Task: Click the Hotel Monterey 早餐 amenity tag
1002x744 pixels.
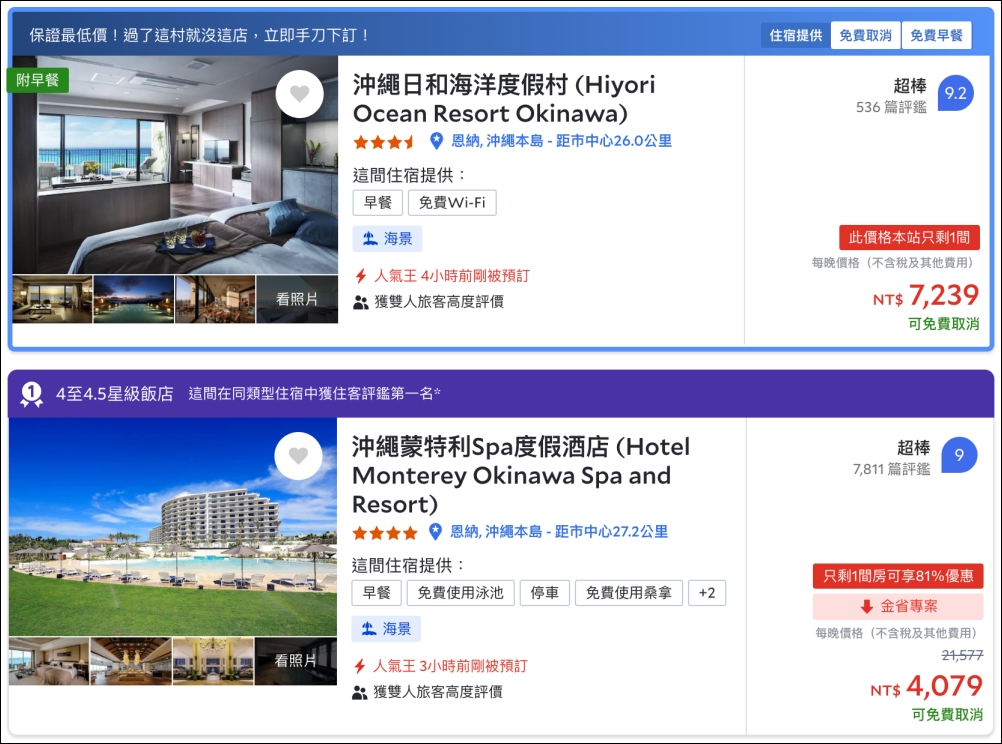Action: [x=376, y=593]
